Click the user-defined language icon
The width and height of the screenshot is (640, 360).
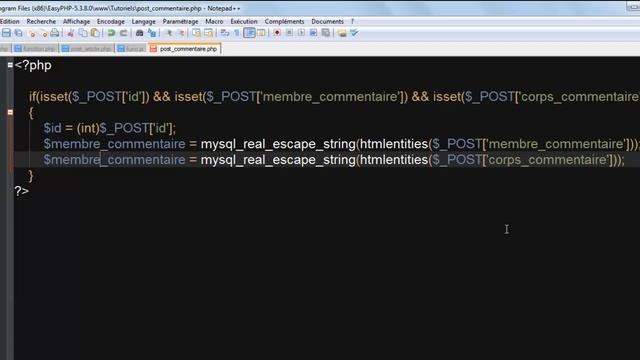coord(261,33)
